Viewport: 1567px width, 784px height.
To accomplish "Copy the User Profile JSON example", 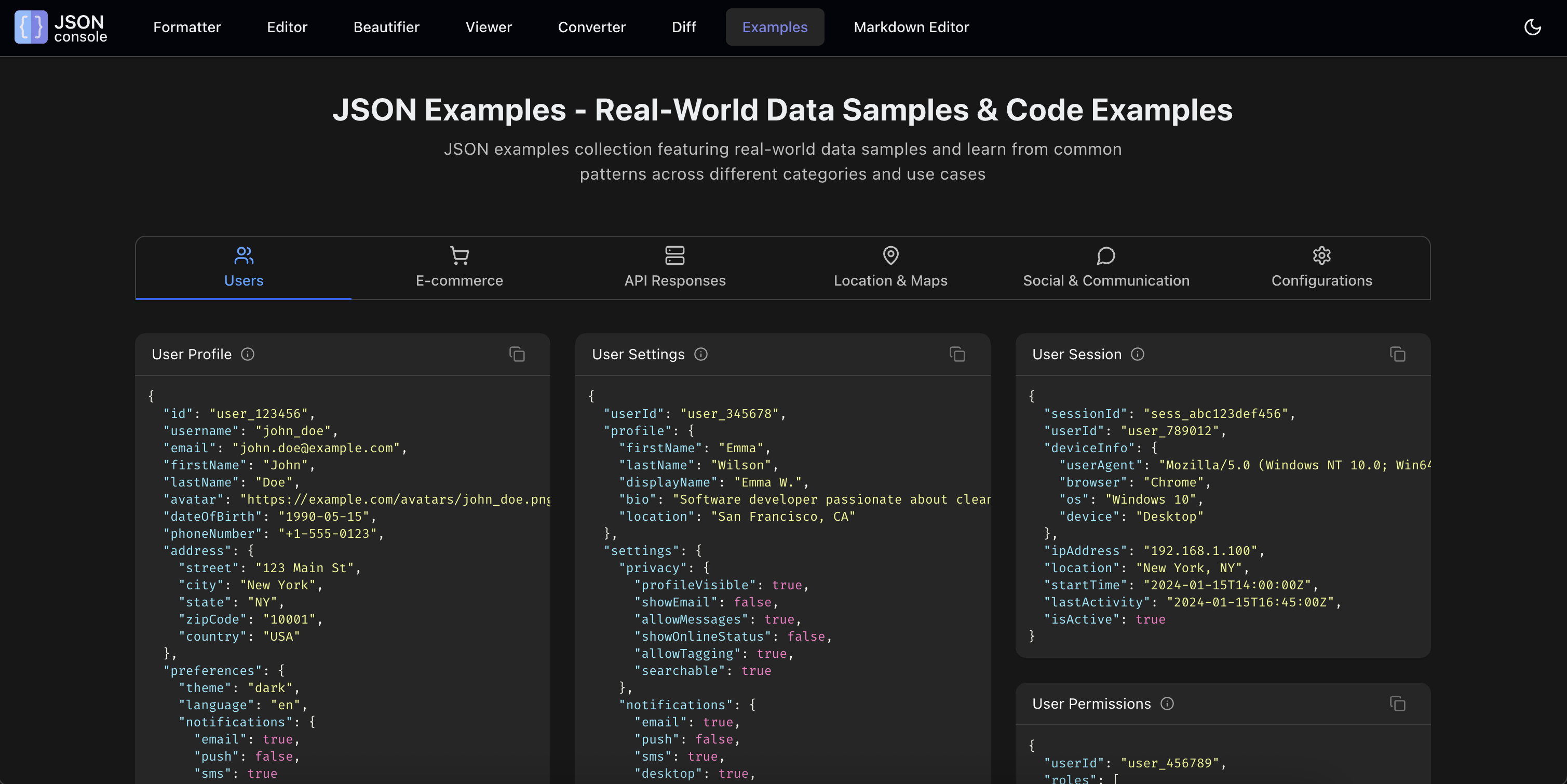I will [x=517, y=354].
